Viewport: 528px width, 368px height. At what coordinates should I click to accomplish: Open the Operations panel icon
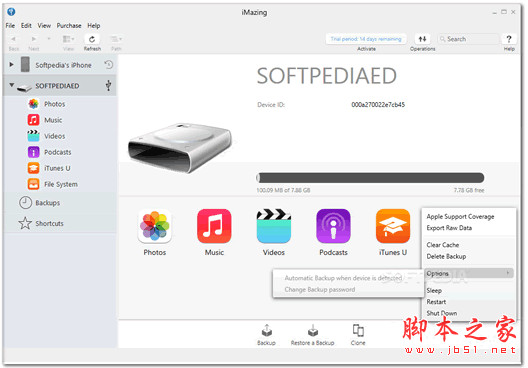click(x=422, y=39)
